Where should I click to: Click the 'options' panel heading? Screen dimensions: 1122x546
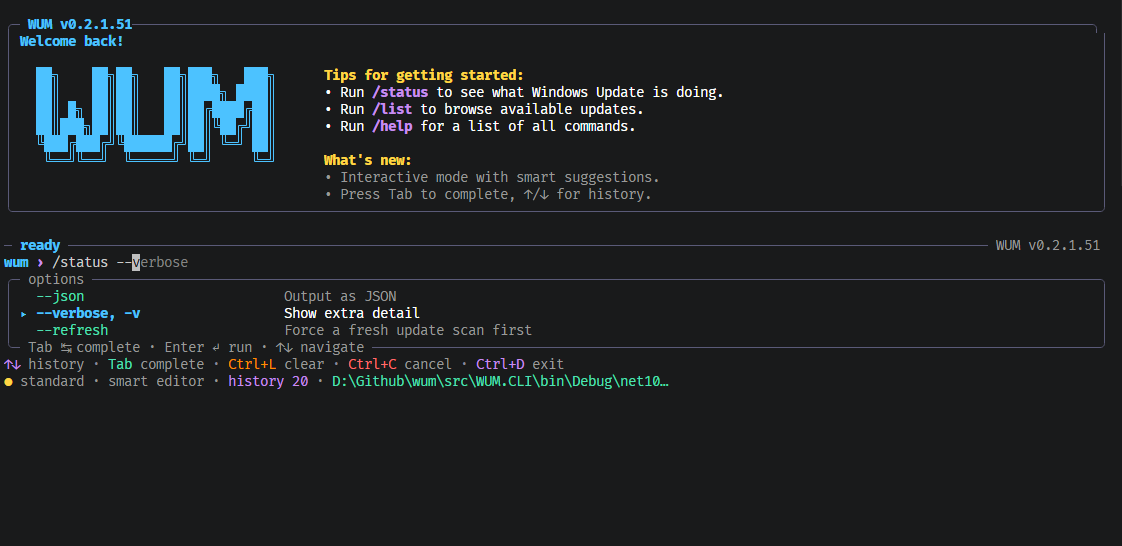point(56,280)
